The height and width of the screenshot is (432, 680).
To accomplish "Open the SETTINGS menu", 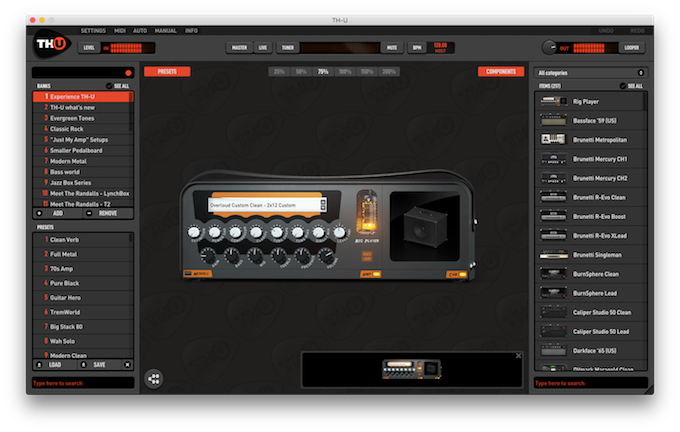I will coord(93,30).
